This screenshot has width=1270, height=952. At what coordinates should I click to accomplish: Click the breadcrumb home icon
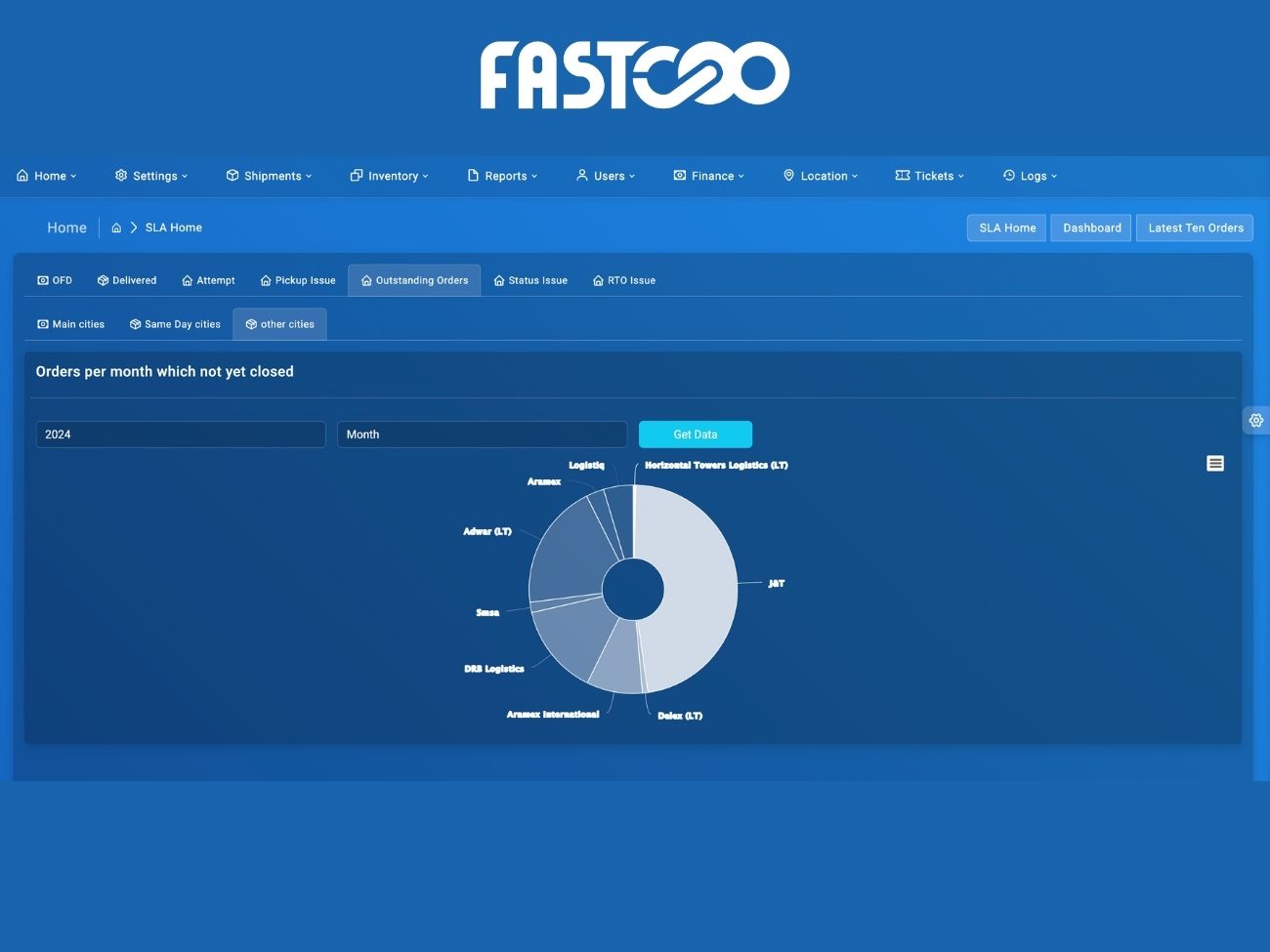click(116, 228)
